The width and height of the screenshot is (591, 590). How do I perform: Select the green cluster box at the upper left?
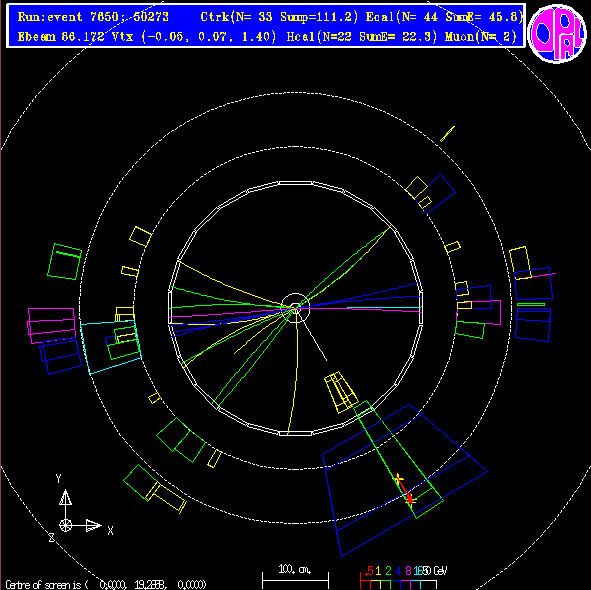point(64,262)
